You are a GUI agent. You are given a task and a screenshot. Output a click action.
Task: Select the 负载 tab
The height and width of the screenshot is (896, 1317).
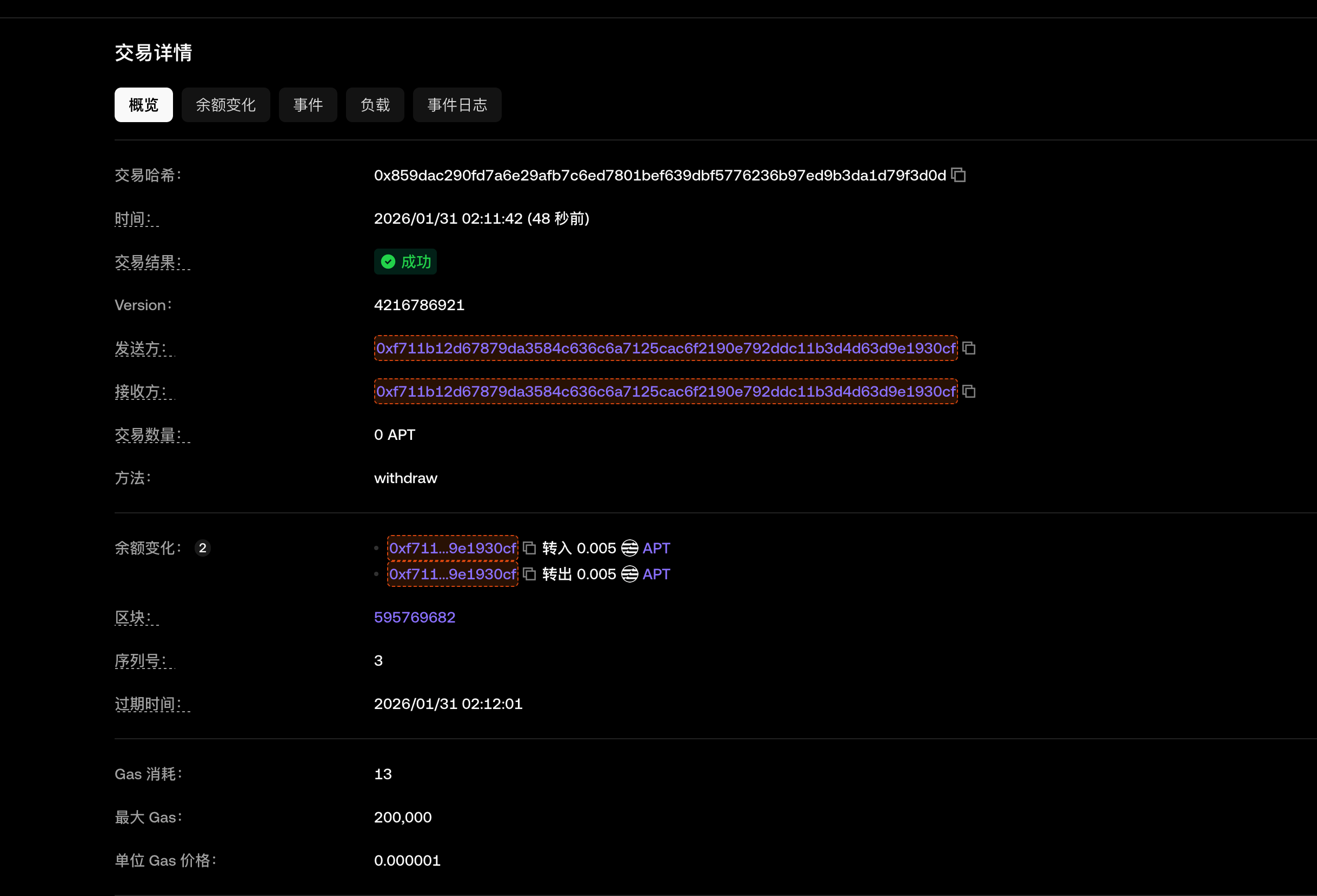[375, 105]
